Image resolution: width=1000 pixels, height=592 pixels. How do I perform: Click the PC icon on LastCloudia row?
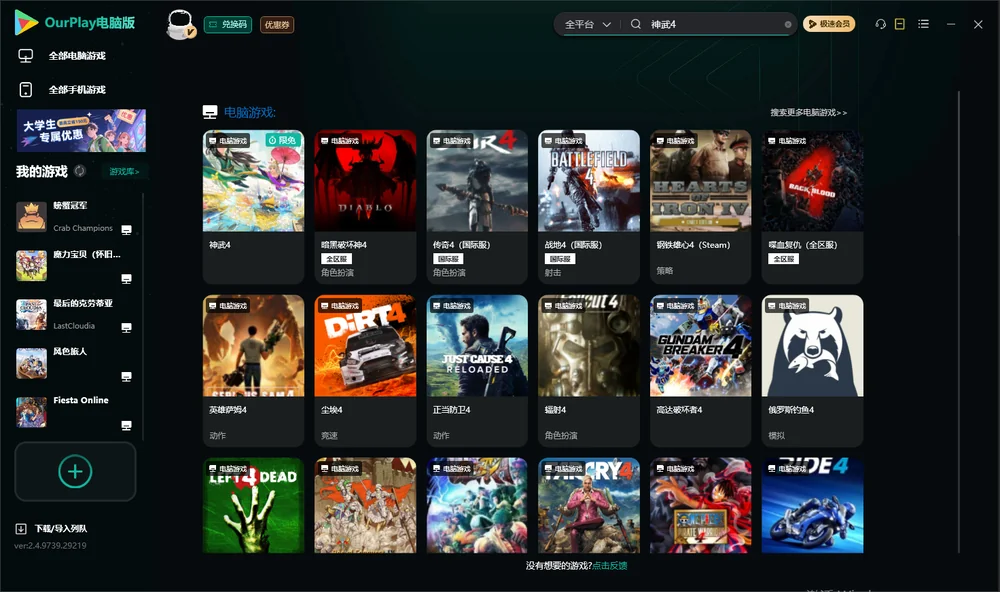pyautogui.click(x=126, y=327)
